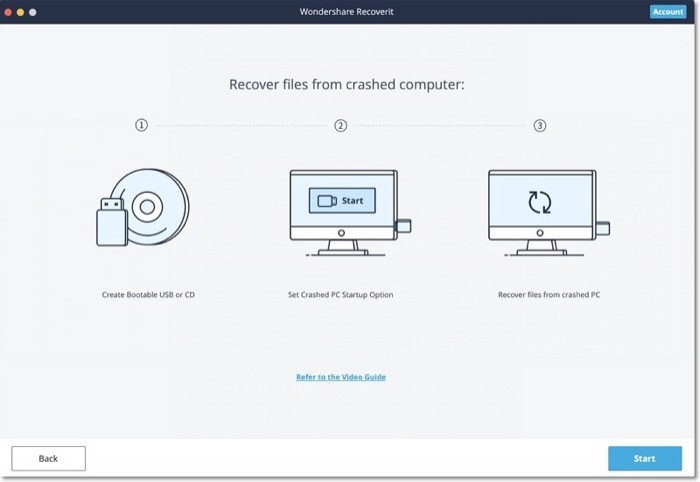This screenshot has width=700, height=482.
Task: Click the step 1 circled number
Action: tap(141, 125)
